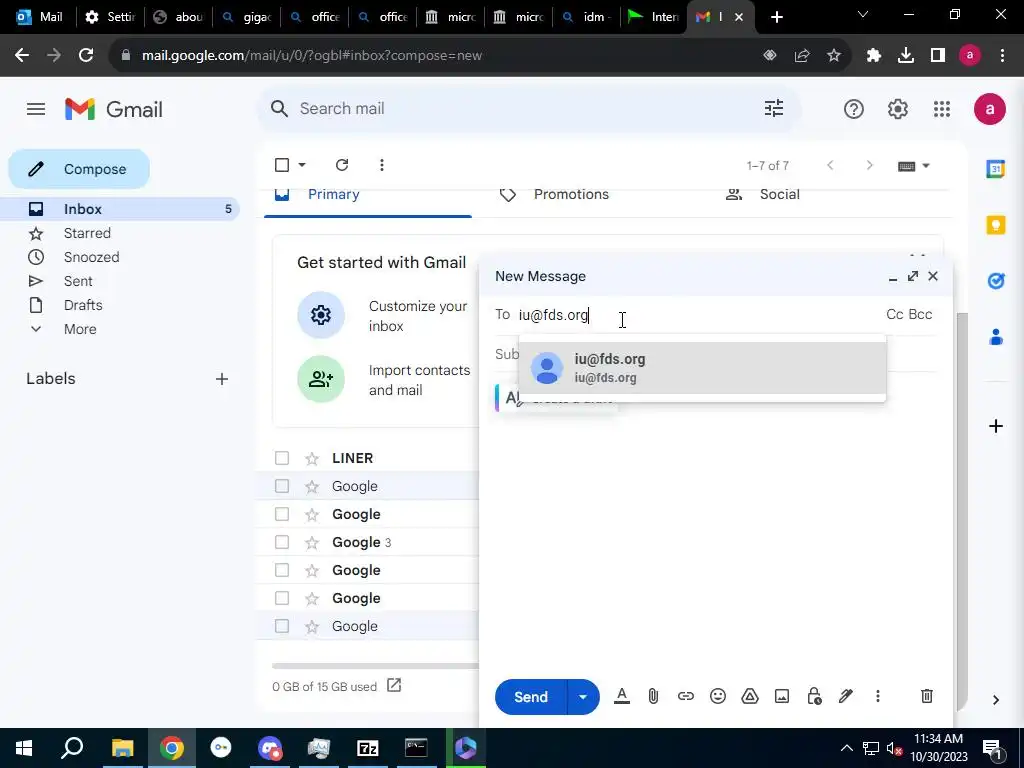The height and width of the screenshot is (768, 1024).
Task: Open Google Calendar side panel
Action: [995, 169]
